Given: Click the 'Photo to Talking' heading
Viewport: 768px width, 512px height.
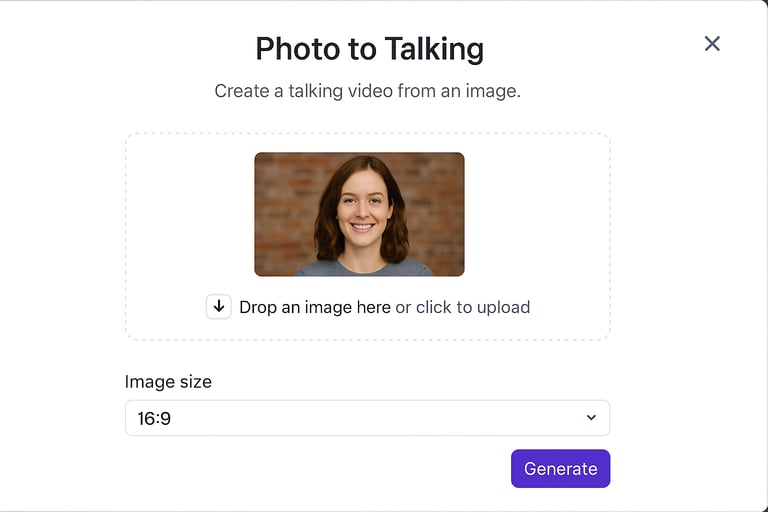Looking at the screenshot, I should (x=370, y=49).
